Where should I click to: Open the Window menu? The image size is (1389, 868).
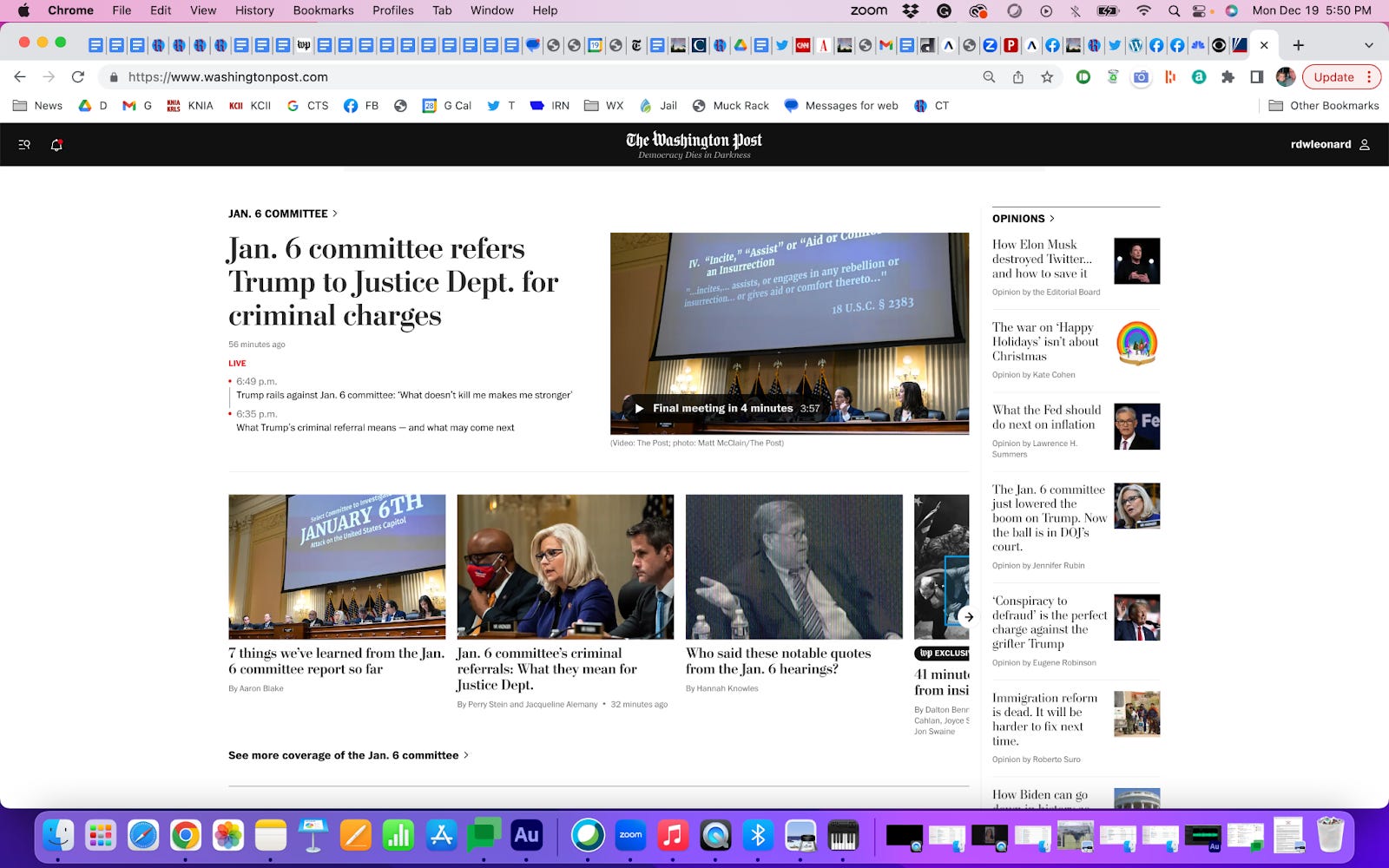(x=492, y=10)
